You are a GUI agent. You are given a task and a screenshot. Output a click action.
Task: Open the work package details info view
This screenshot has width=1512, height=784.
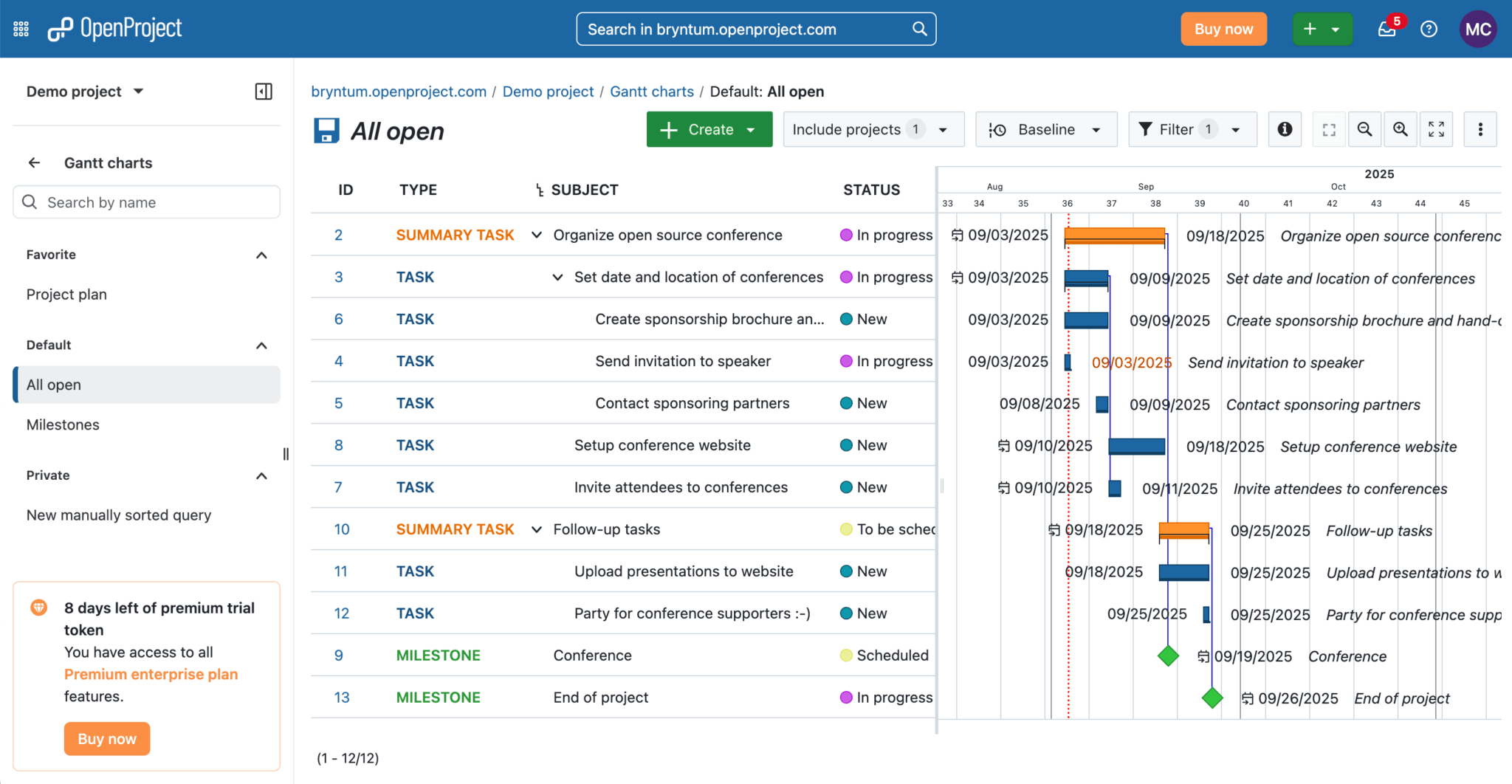(x=1285, y=129)
